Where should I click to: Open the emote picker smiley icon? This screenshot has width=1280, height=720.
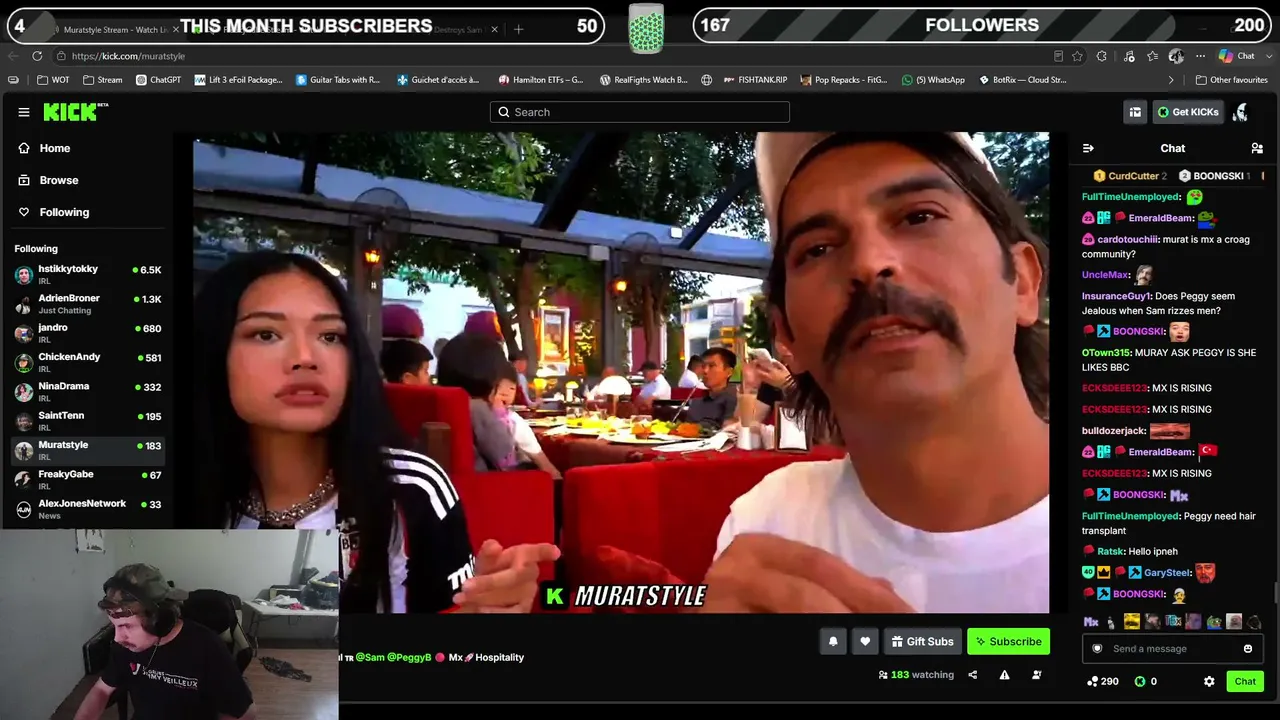(1248, 649)
